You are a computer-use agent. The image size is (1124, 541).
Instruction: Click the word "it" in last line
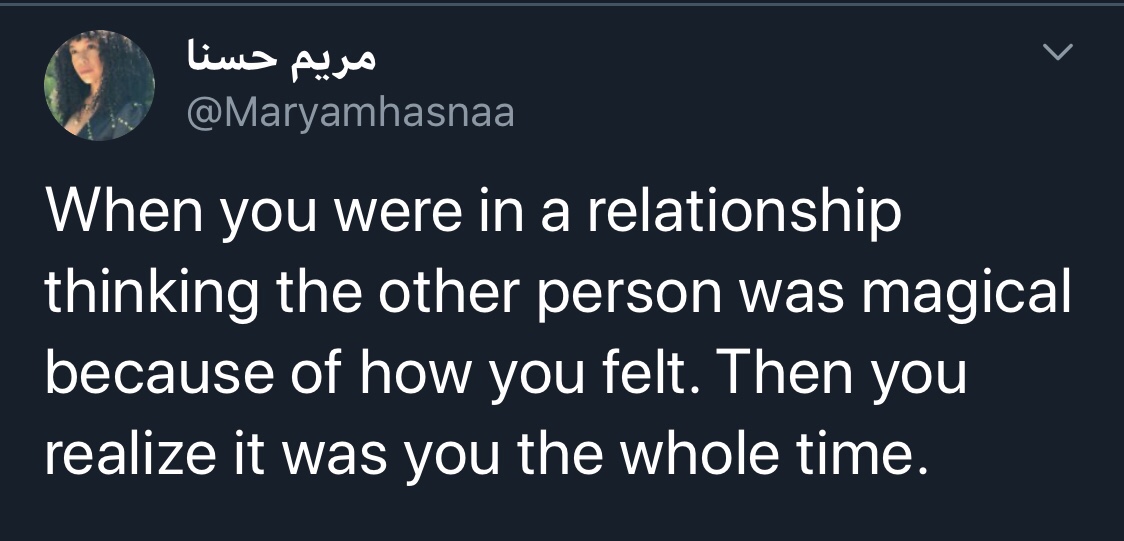[247, 454]
